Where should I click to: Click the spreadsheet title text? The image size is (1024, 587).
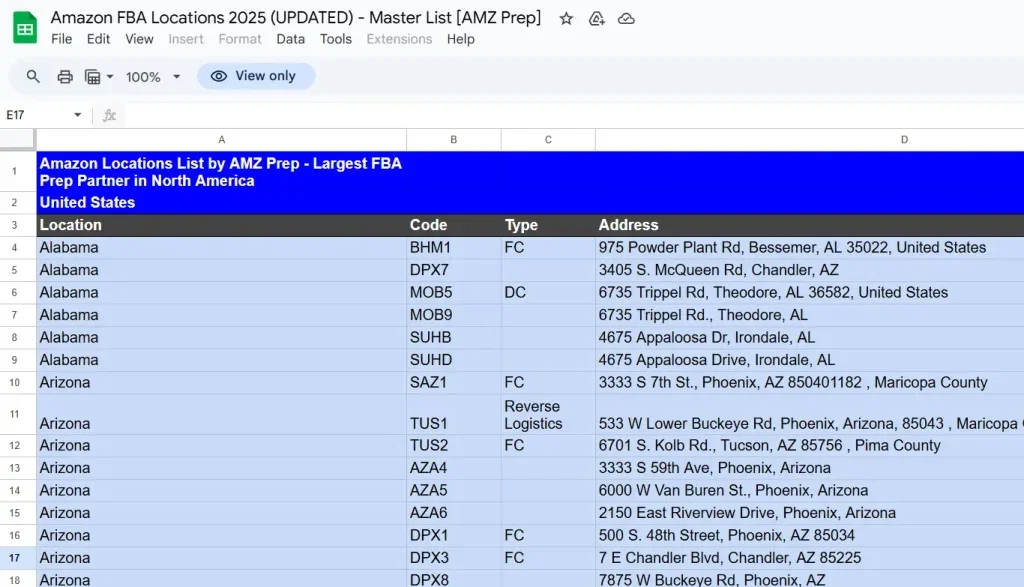296,18
